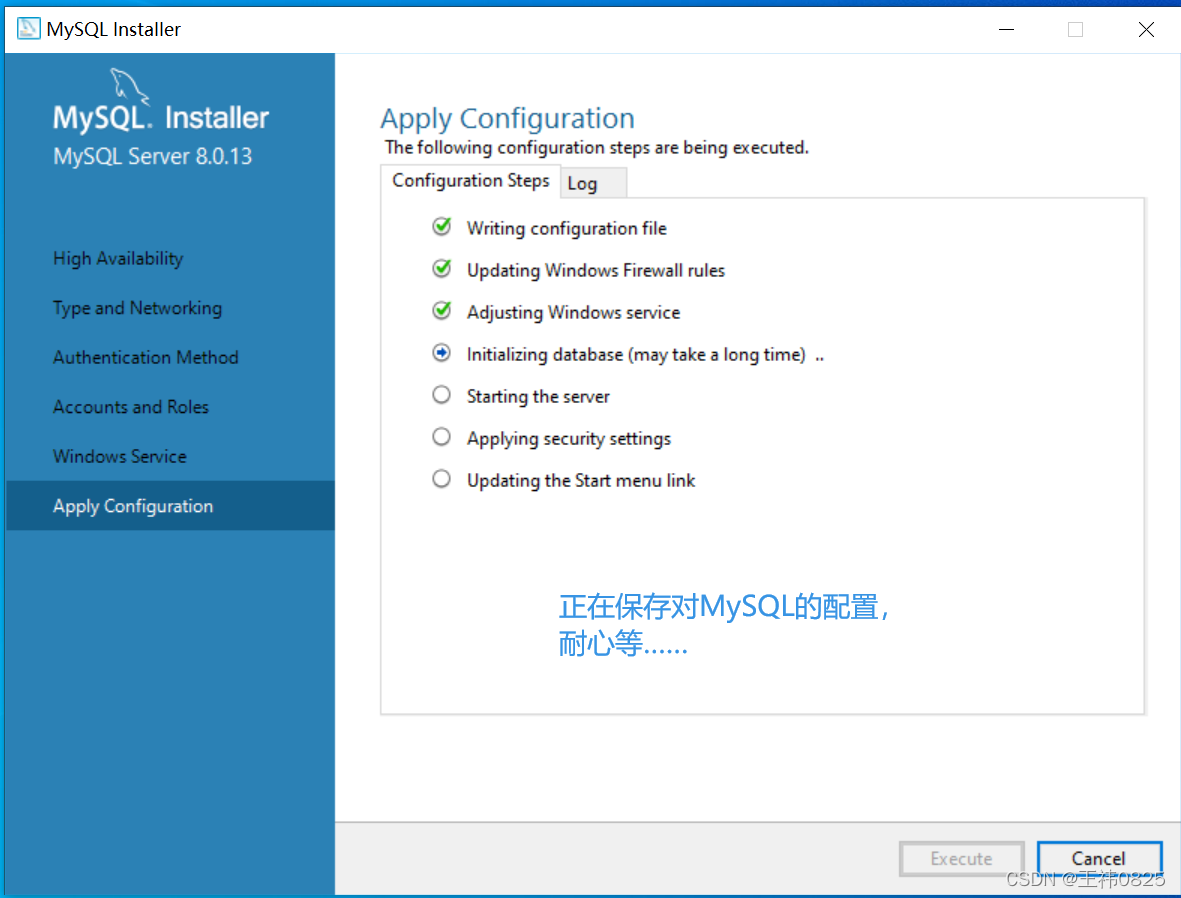Click the Execute button
Image resolution: width=1181 pixels, height=898 pixels.
point(961,859)
